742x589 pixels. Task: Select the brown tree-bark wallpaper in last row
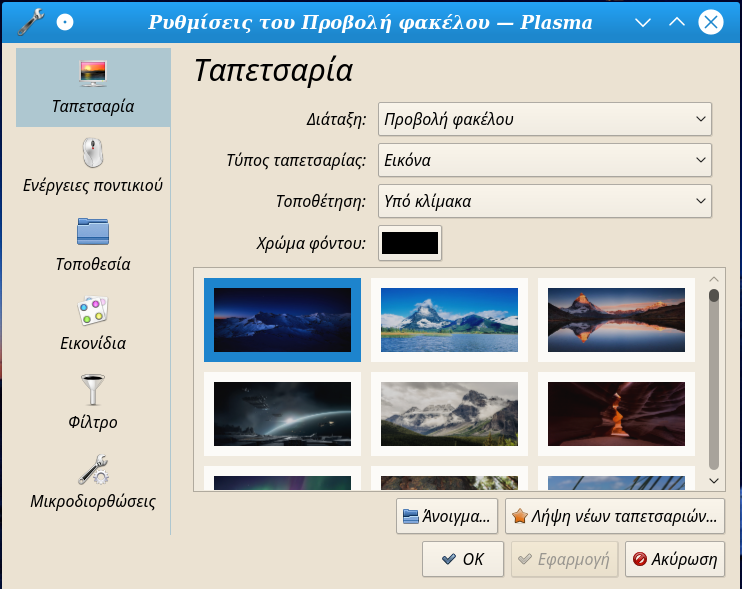point(449,479)
